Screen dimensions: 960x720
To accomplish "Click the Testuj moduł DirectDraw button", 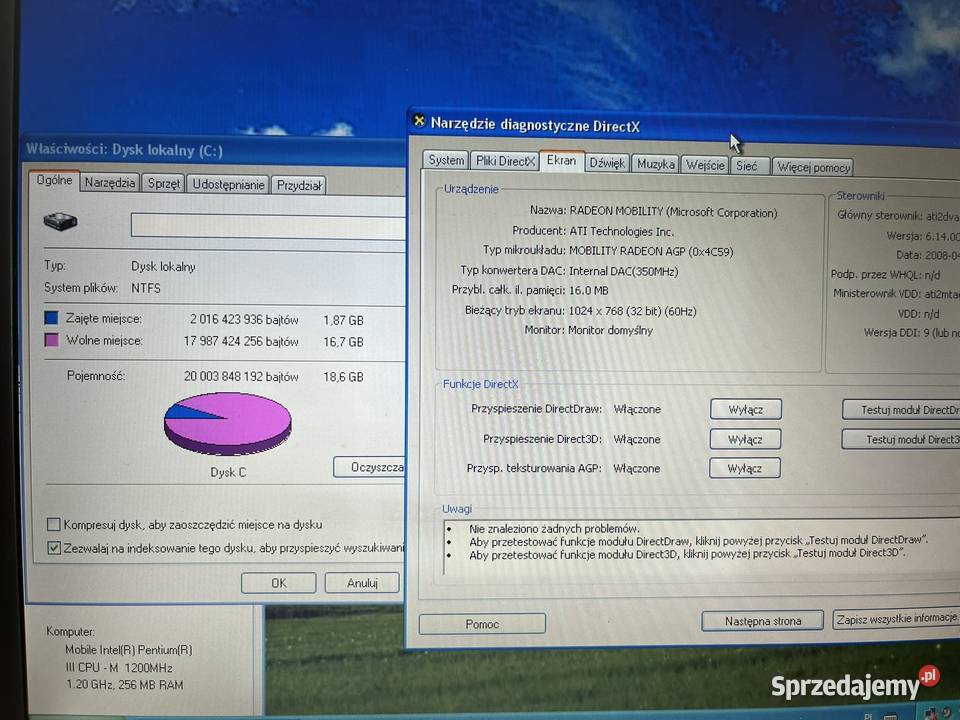I will pyautogui.click(x=901, y=410).
